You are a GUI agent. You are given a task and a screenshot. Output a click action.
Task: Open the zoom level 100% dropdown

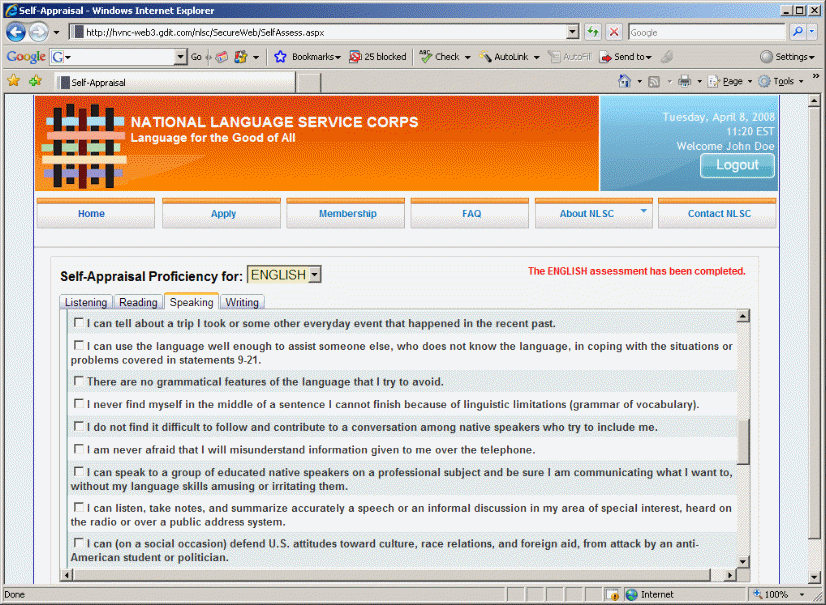tap(802, 594)
